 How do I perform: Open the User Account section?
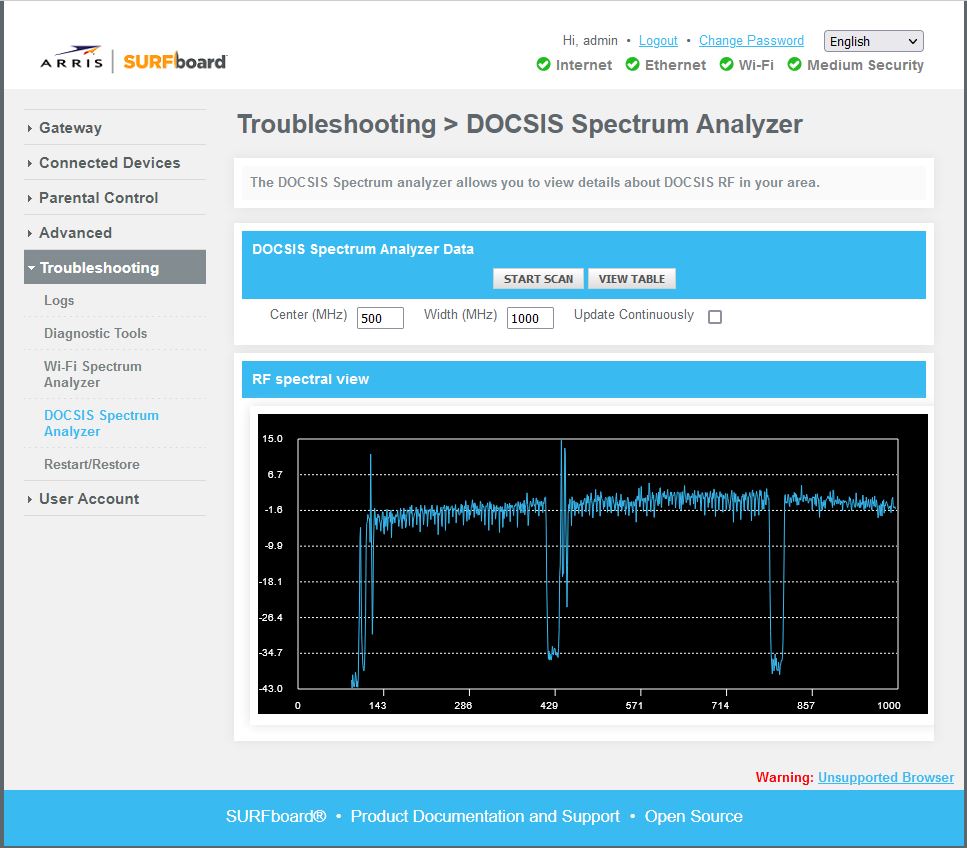click(x=89, y=498)
